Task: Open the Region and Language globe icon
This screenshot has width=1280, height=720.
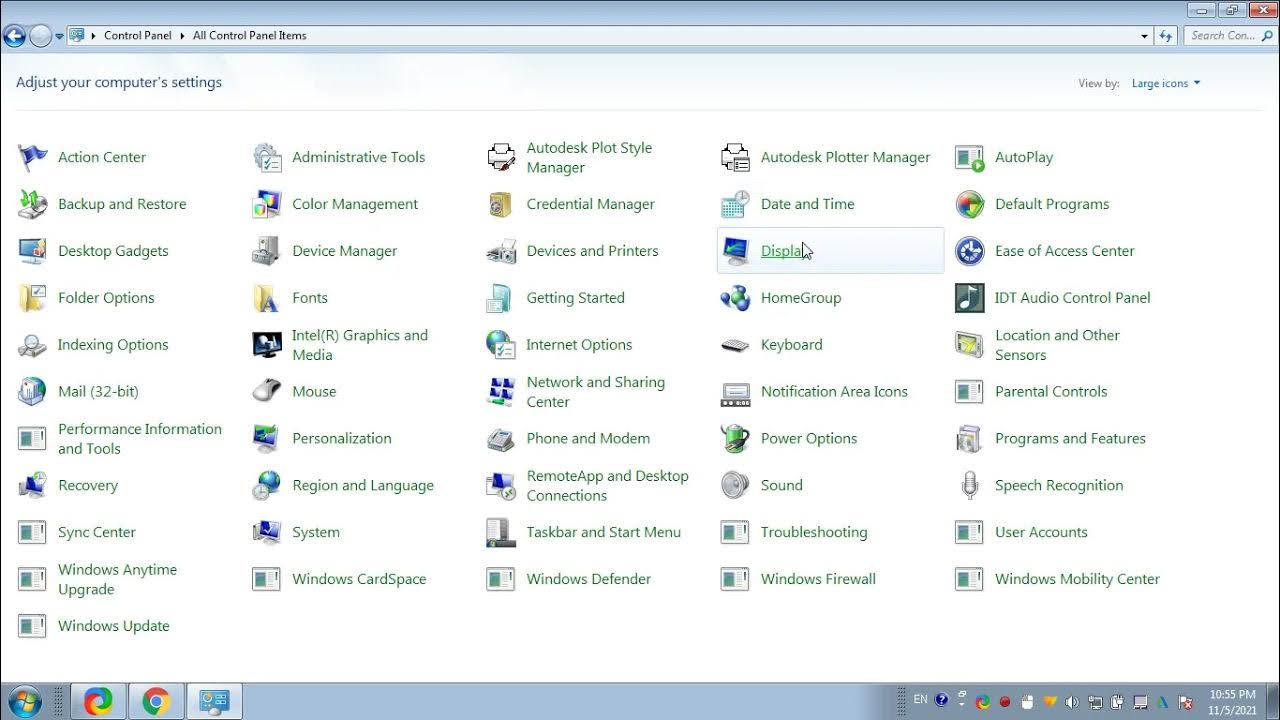Action: pos(267,486)
